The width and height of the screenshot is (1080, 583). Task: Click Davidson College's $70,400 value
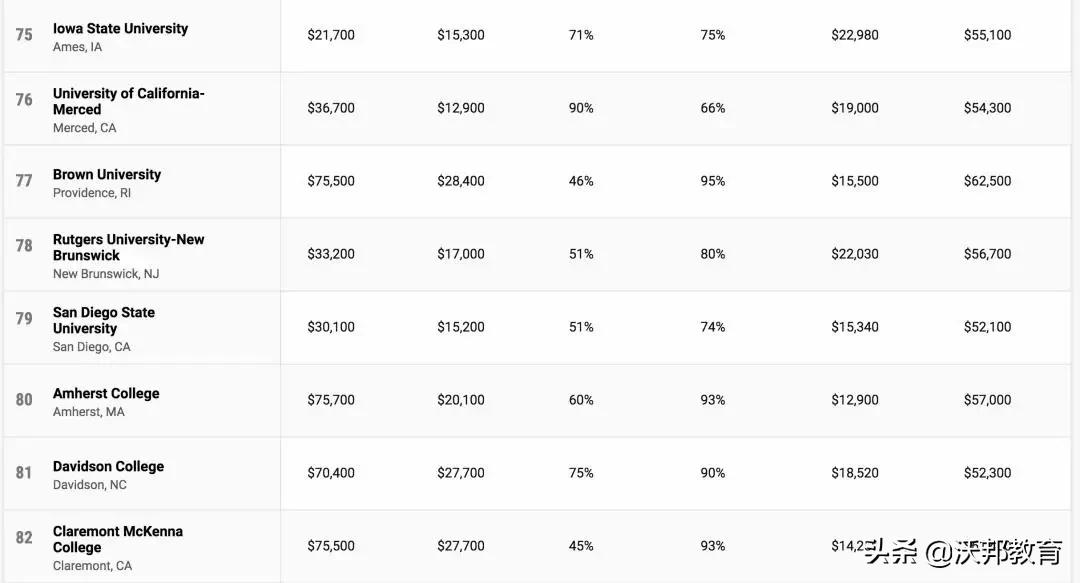click(x=331, y=473)
